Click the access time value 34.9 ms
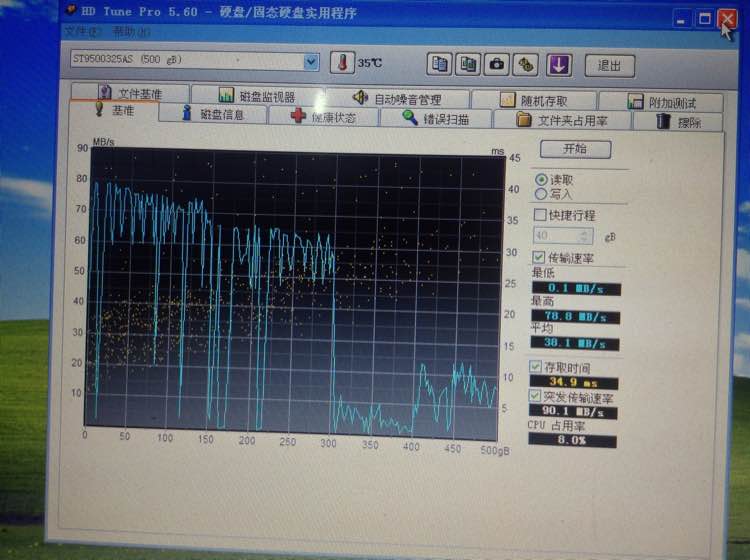750x560 pixels. 574,383
